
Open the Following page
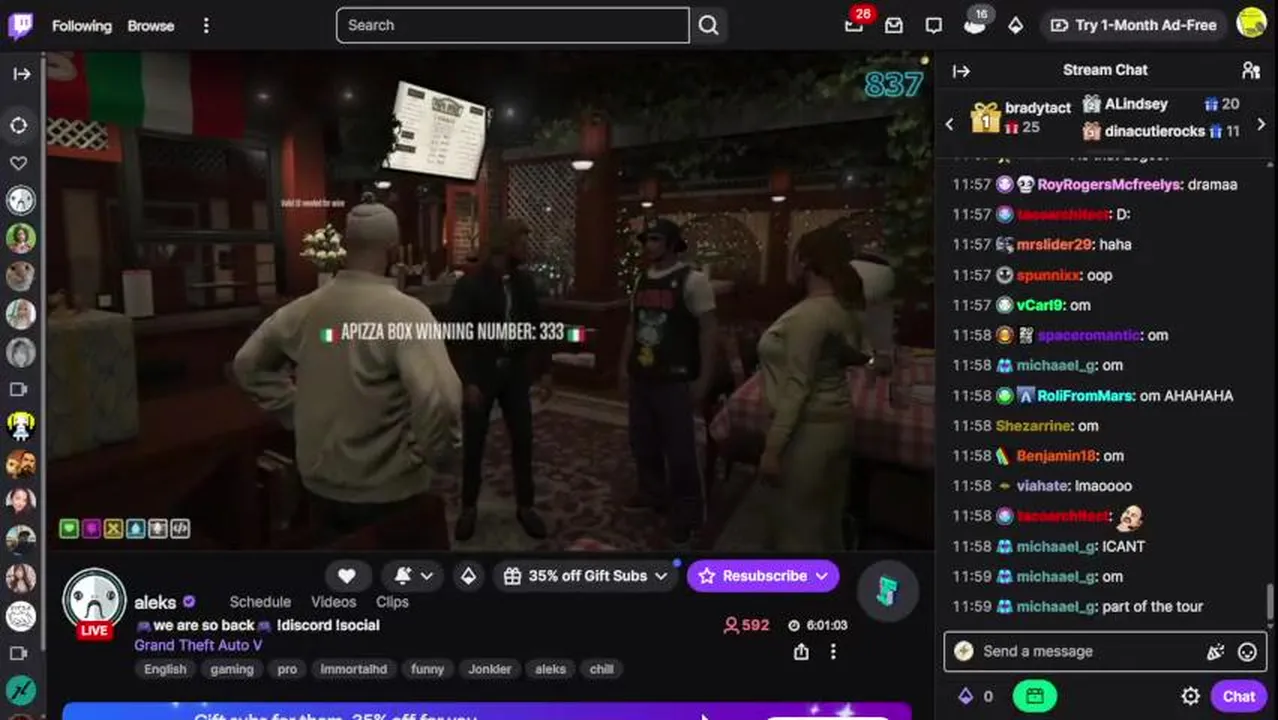point(82,26)
